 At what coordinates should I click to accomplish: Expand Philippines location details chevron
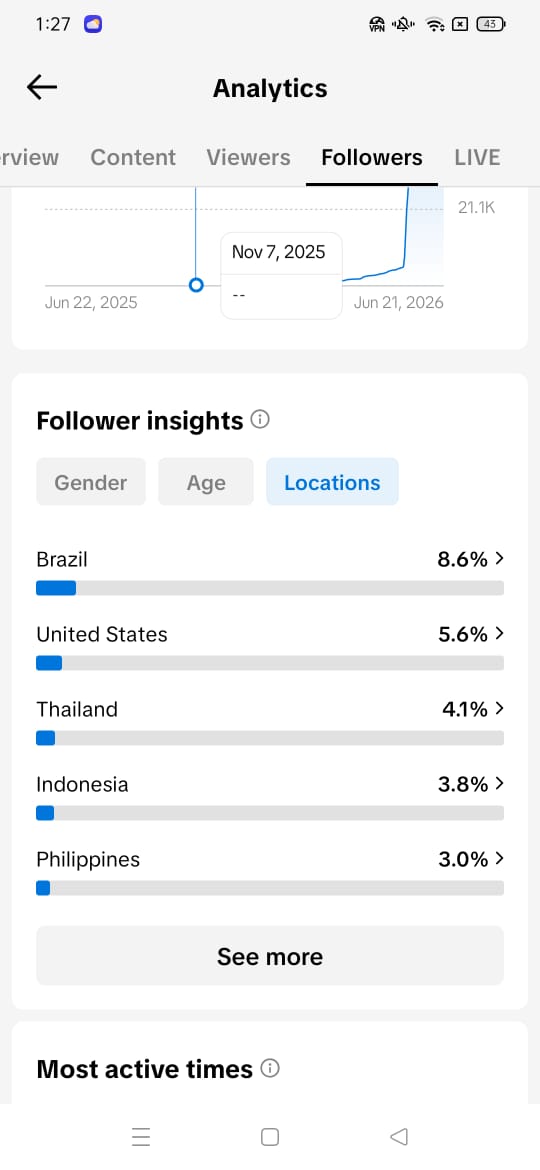[x=499, y=859]
